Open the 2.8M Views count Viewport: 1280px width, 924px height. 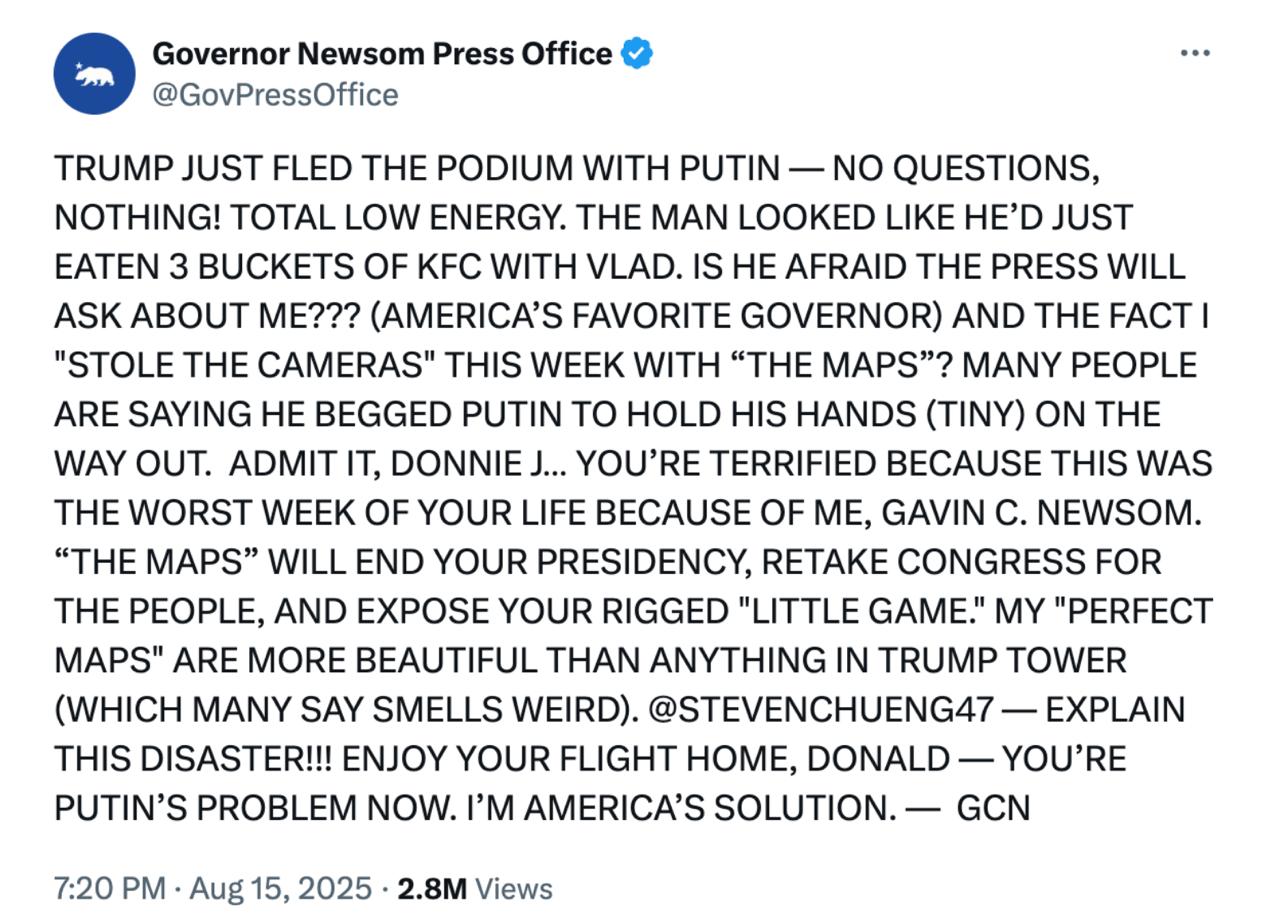474,888
